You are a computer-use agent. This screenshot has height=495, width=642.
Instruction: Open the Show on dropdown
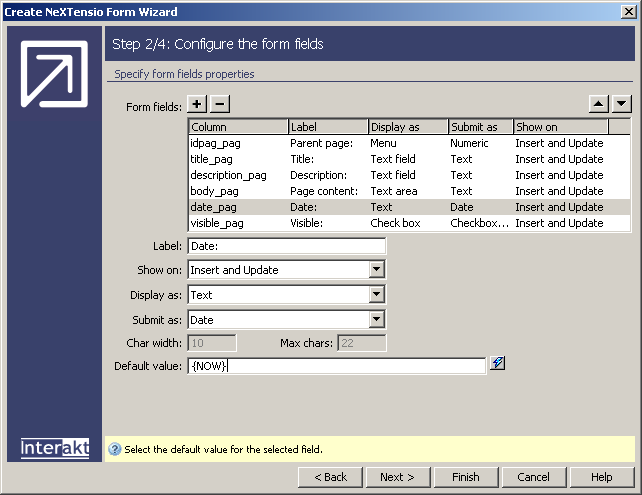(376, 270)
